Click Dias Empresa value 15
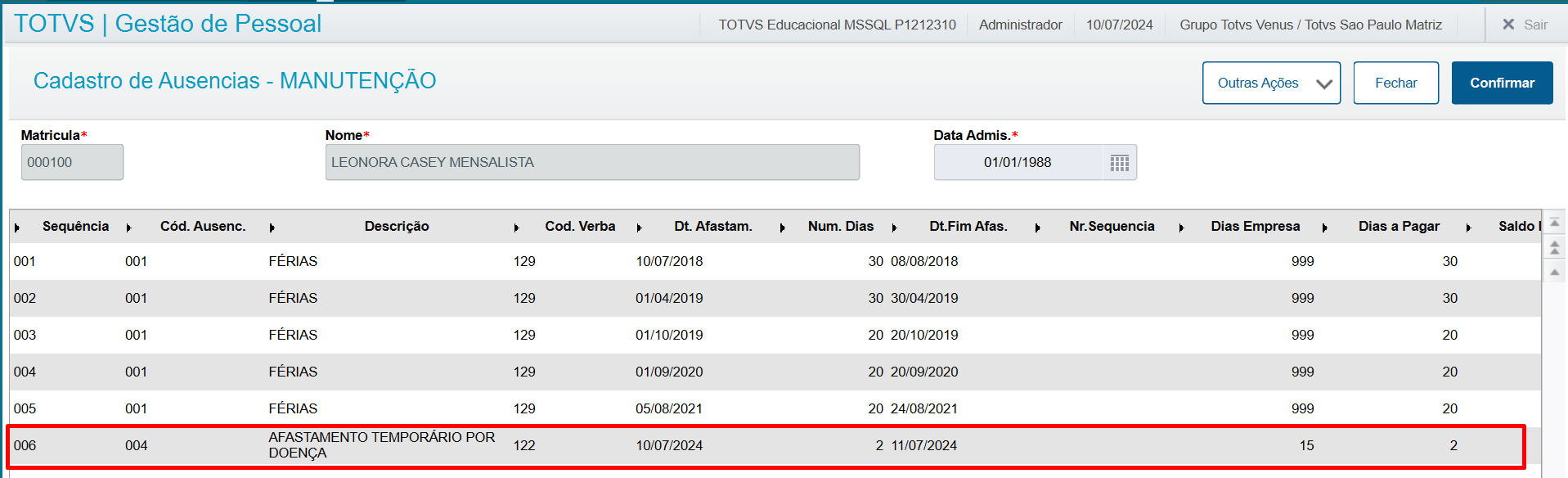The width and height of the screenshot is (1568, 478). click(x=1306, y=445)
